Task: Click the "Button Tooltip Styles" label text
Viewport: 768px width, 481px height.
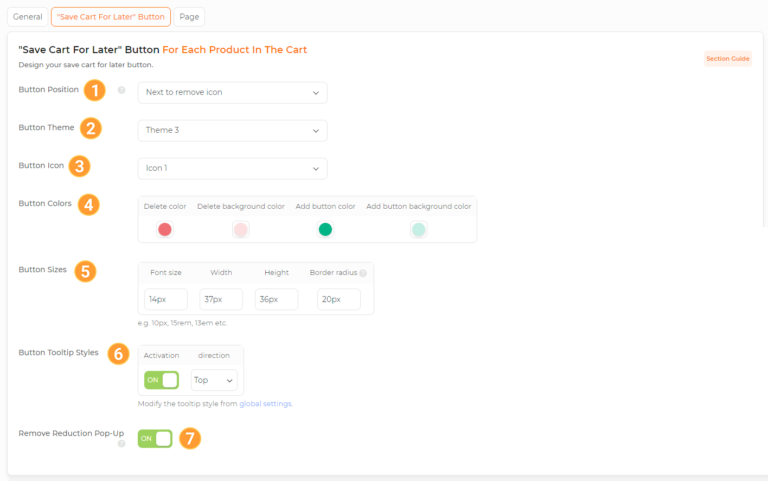Action: pos(58,353)
